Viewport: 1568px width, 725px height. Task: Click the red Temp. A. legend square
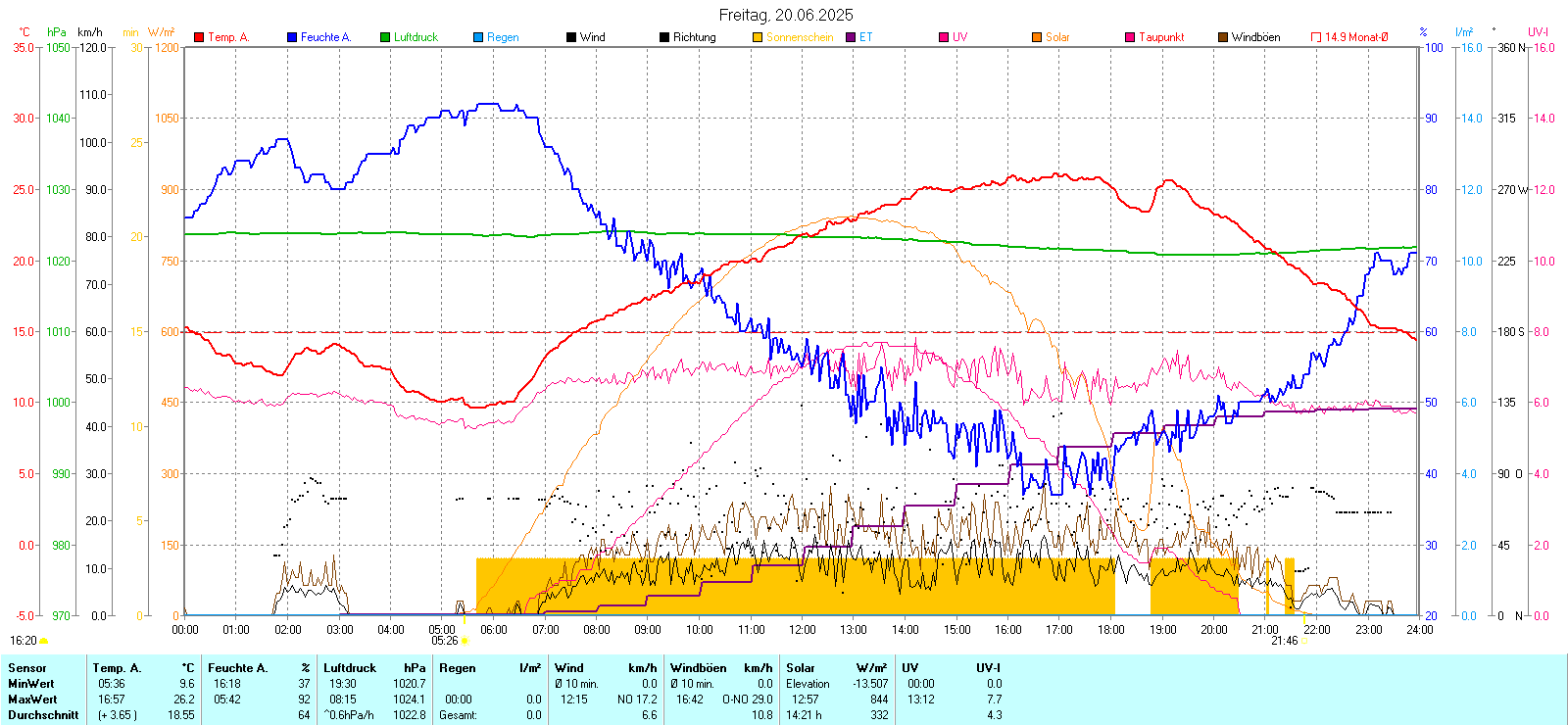199,37
